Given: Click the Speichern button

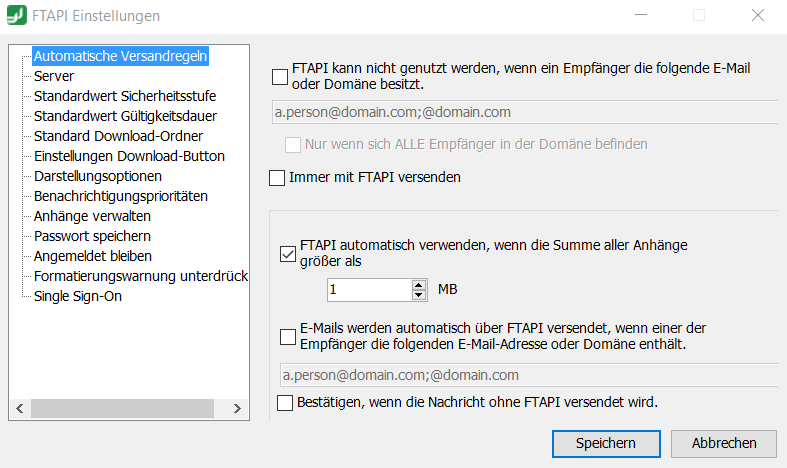Looking at the screenshot, I should point(606,443).
